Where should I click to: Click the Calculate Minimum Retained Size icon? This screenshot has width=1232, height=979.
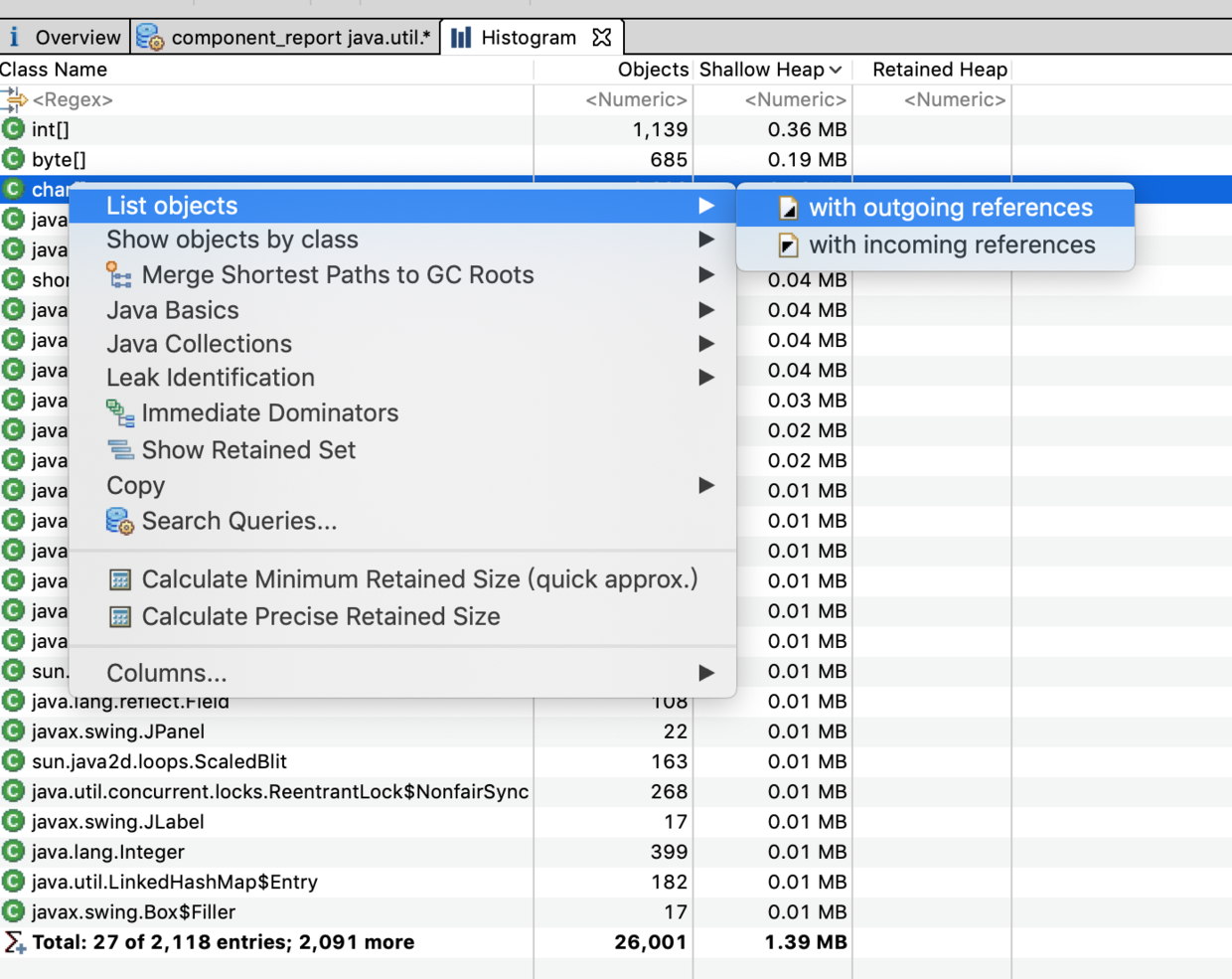coord(120,579)
